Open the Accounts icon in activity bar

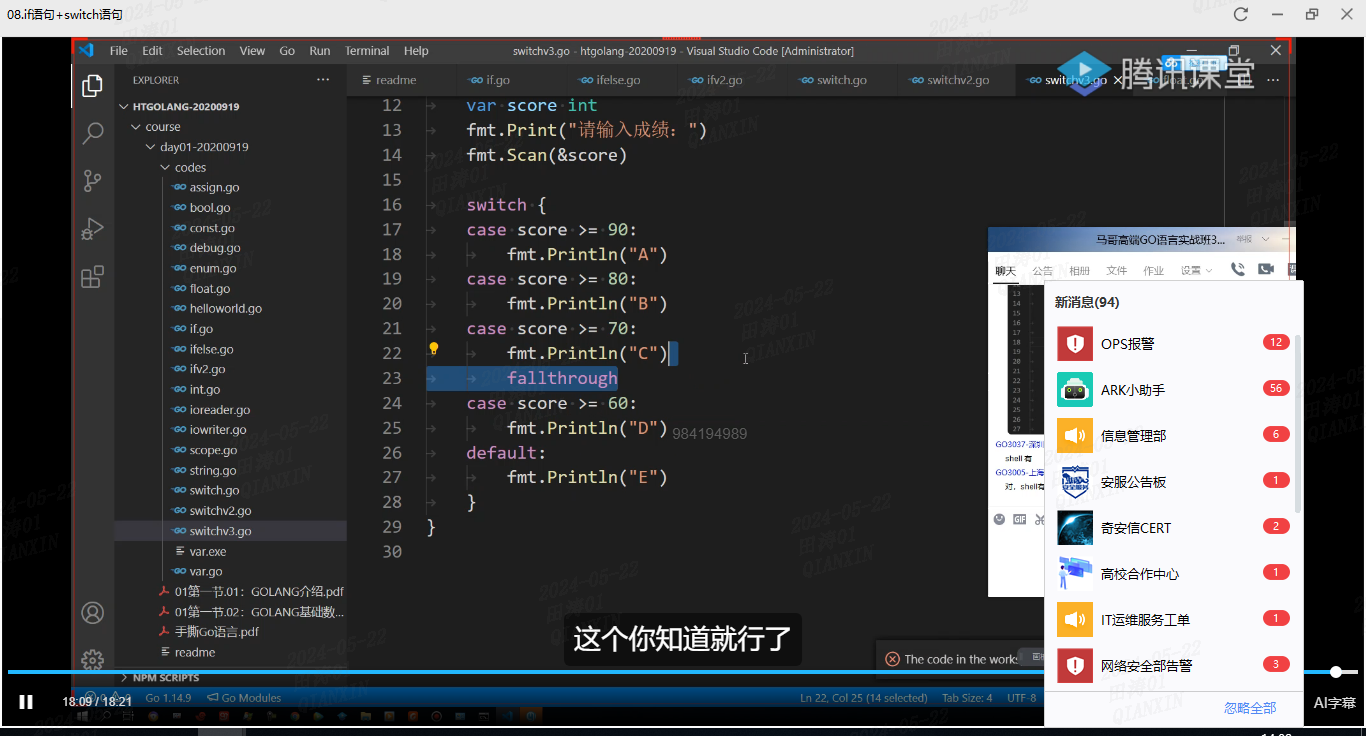[92, 612]
